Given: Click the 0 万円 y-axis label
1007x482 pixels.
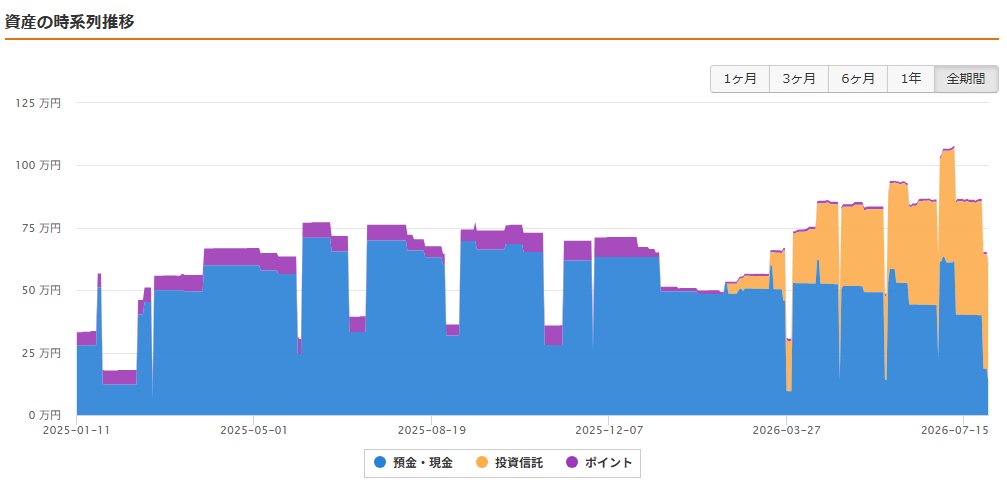Looking at the screenshot, I should (x=44, y=415).
